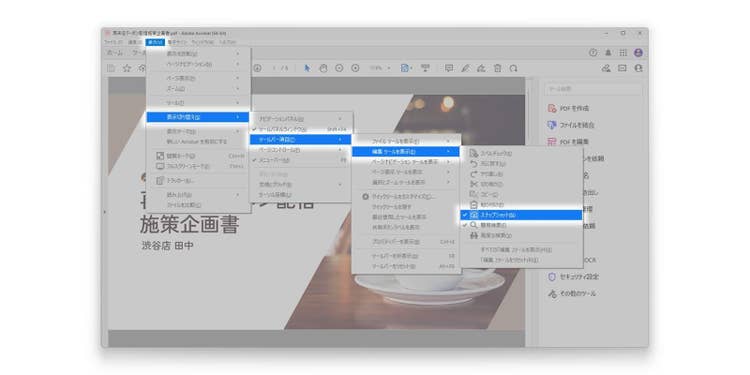Click the page number field in toolbar
Screen dimensions: 750x375
tap(275, 68)
